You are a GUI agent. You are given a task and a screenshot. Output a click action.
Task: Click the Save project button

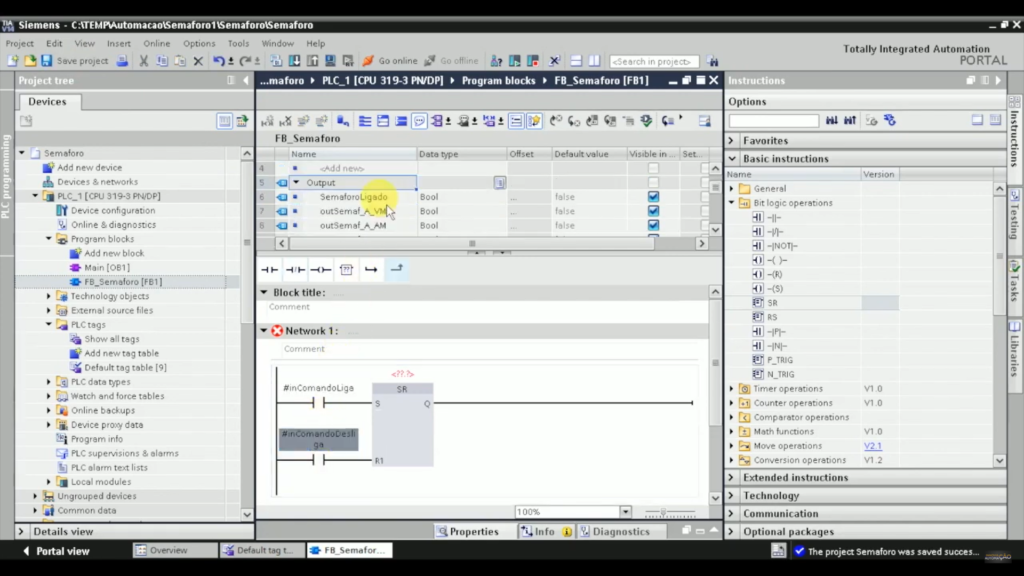tap(74, 61)
